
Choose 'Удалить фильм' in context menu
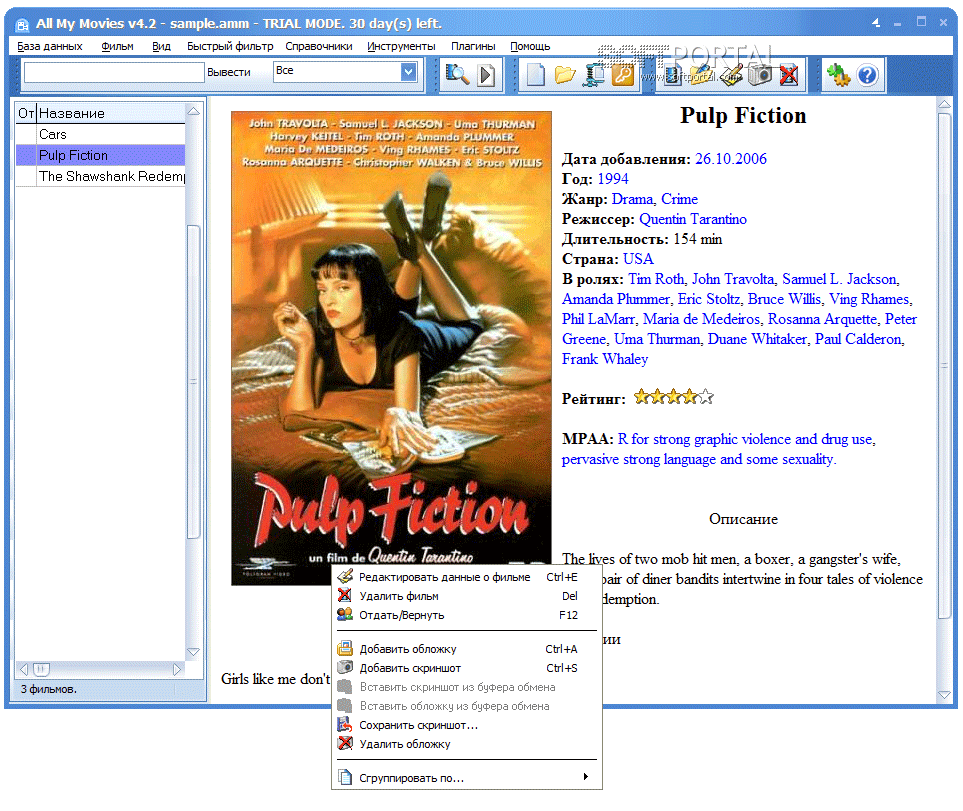pyautogui.click(x=467, y=596)
